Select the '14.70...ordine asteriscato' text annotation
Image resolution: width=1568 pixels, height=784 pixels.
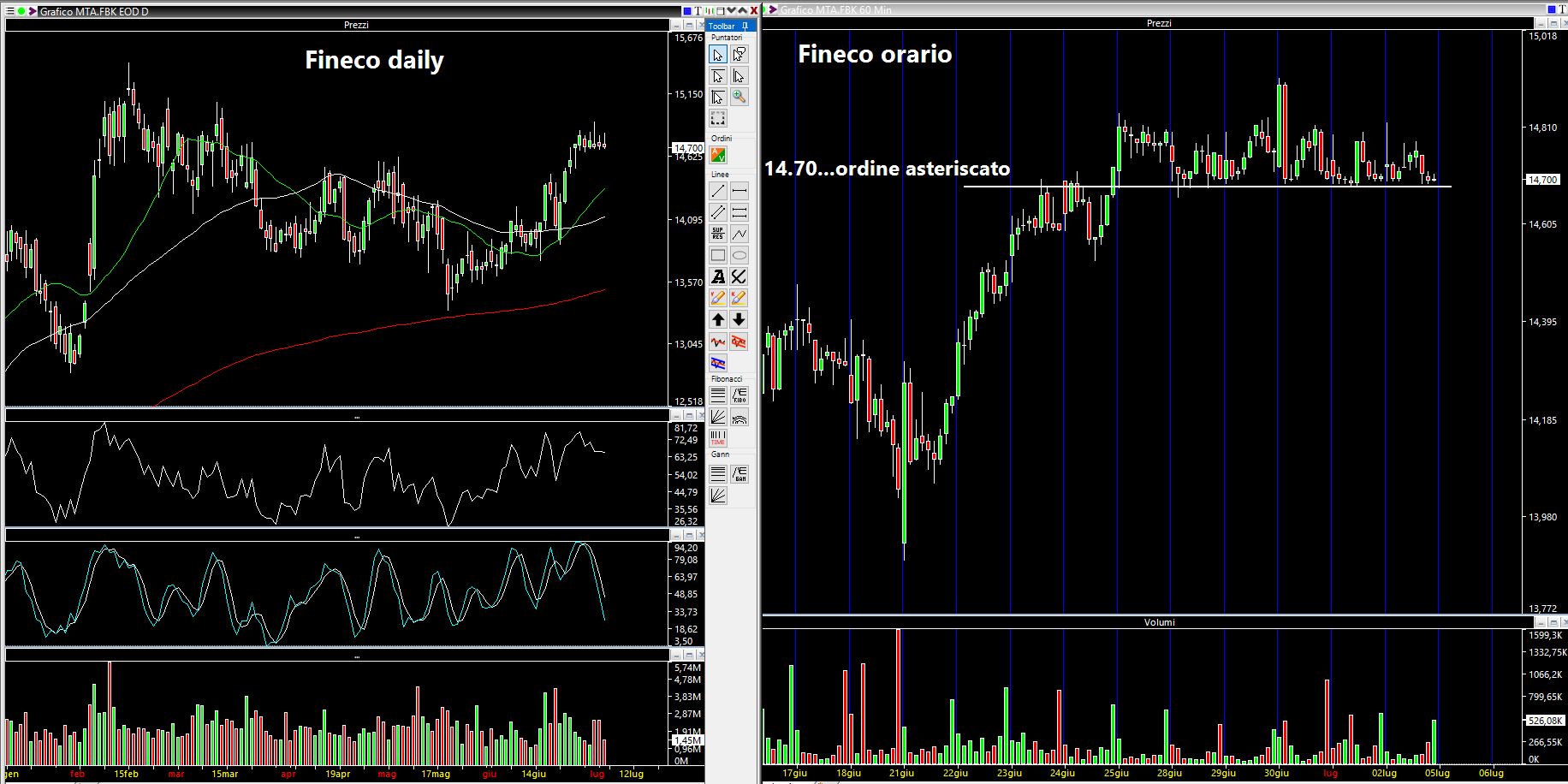point(887,169)
